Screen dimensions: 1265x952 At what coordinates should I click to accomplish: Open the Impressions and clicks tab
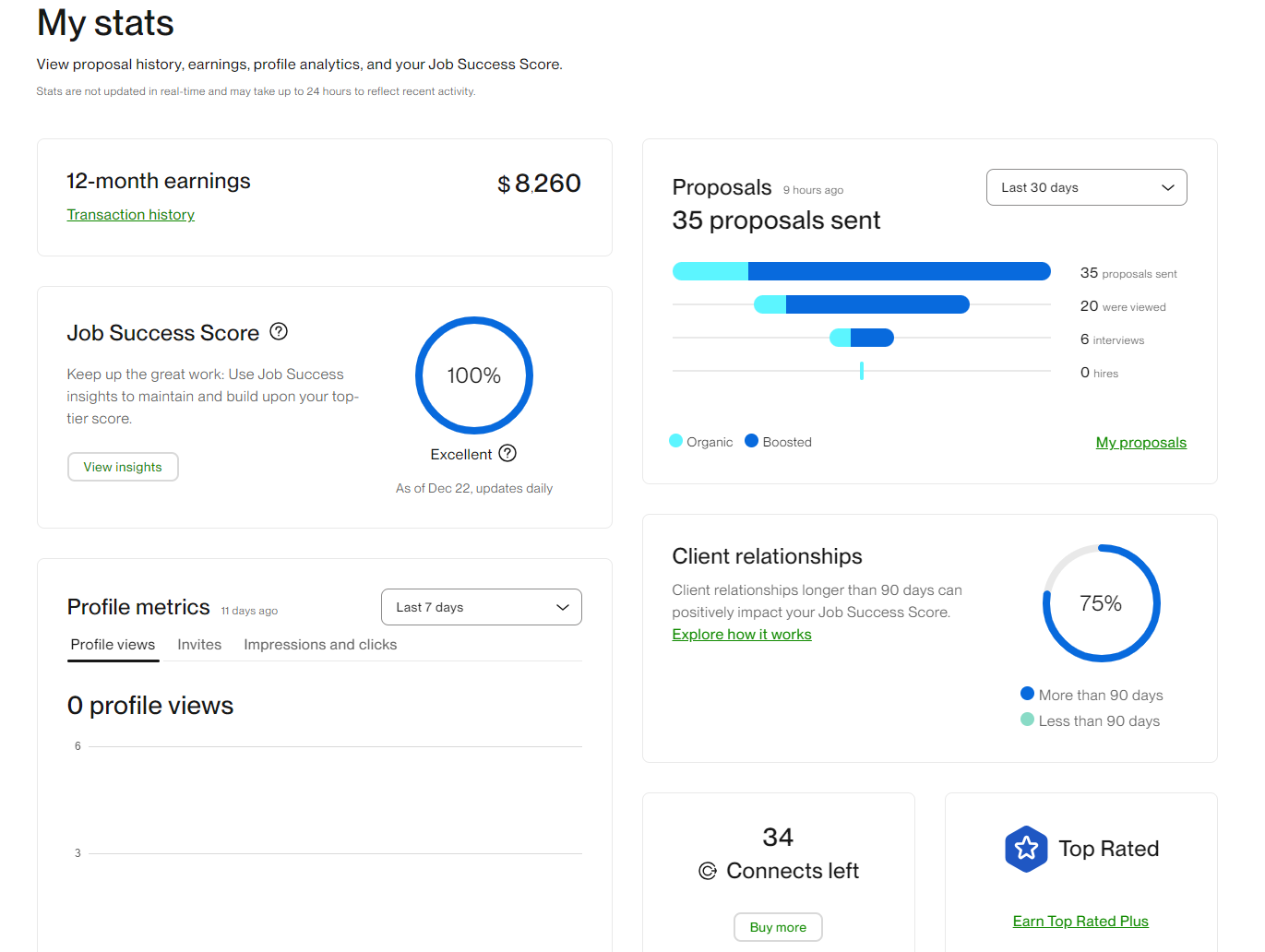click(x=319, y=644)
